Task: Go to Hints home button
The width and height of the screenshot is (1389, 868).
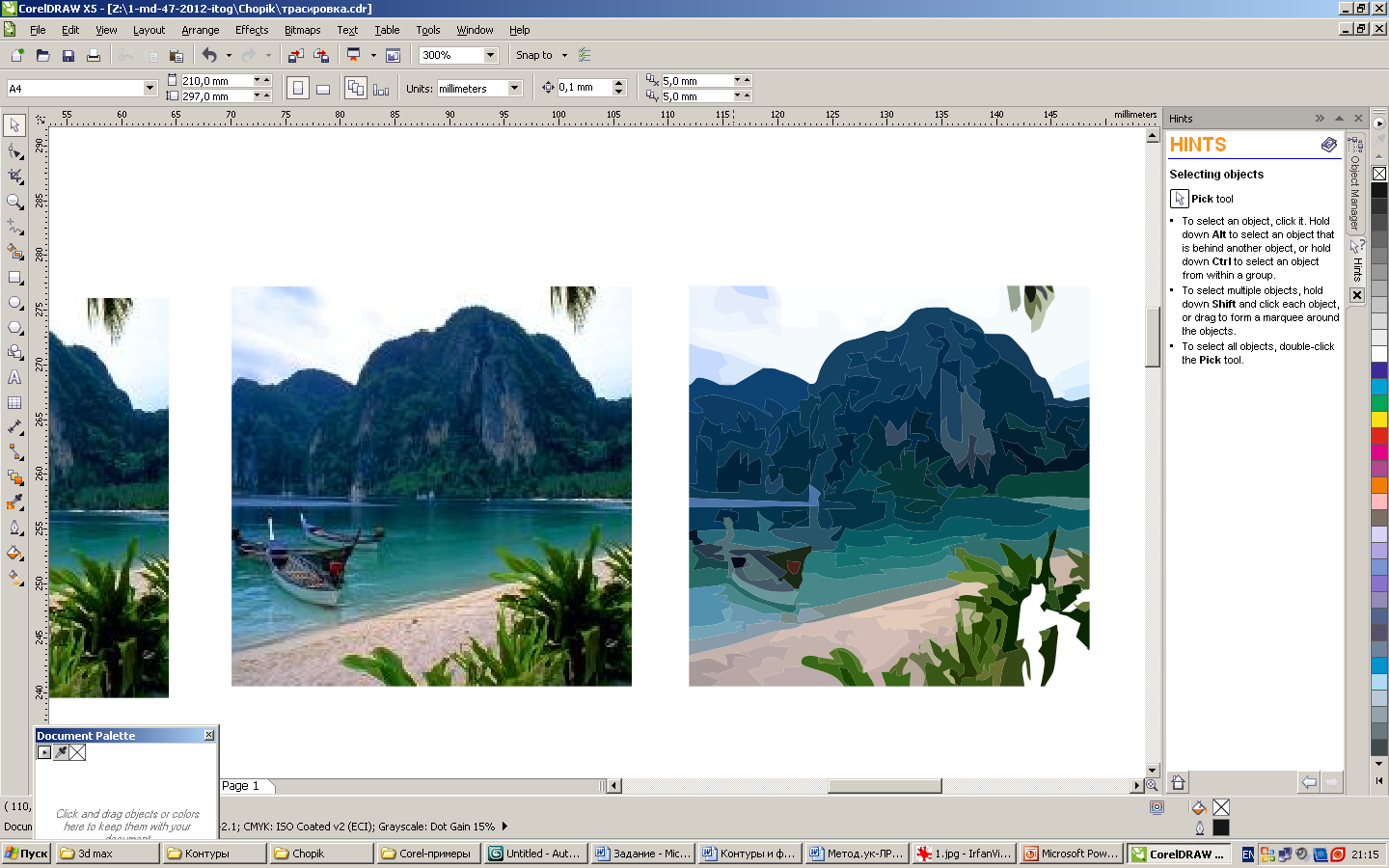Action: pyautogui.click(x=1178, y=782)
